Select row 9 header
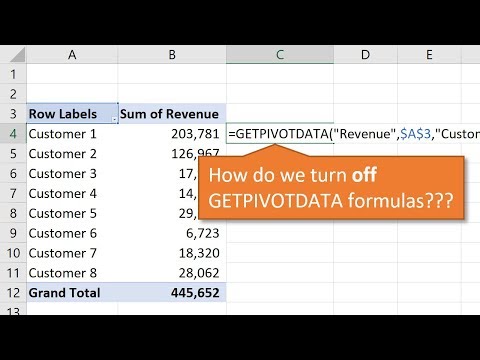The height and width of the screenshot is (360, 480). [x=13, y=233]
